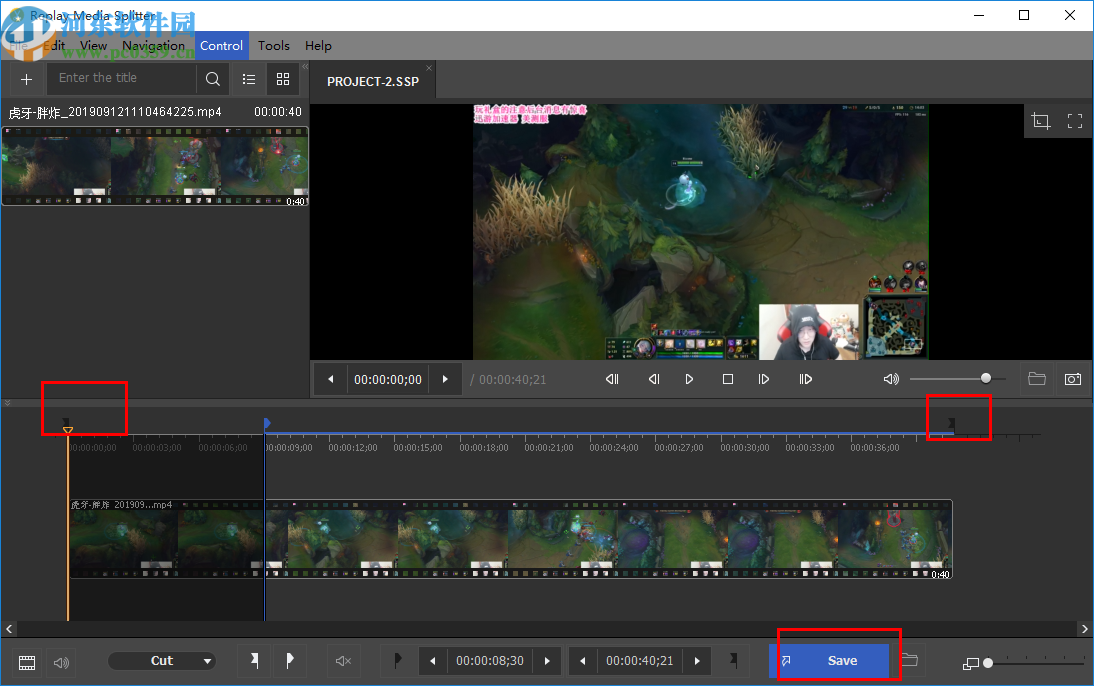Open the Cut mode dropdown

pyautogui.click(x=162, y=661)
